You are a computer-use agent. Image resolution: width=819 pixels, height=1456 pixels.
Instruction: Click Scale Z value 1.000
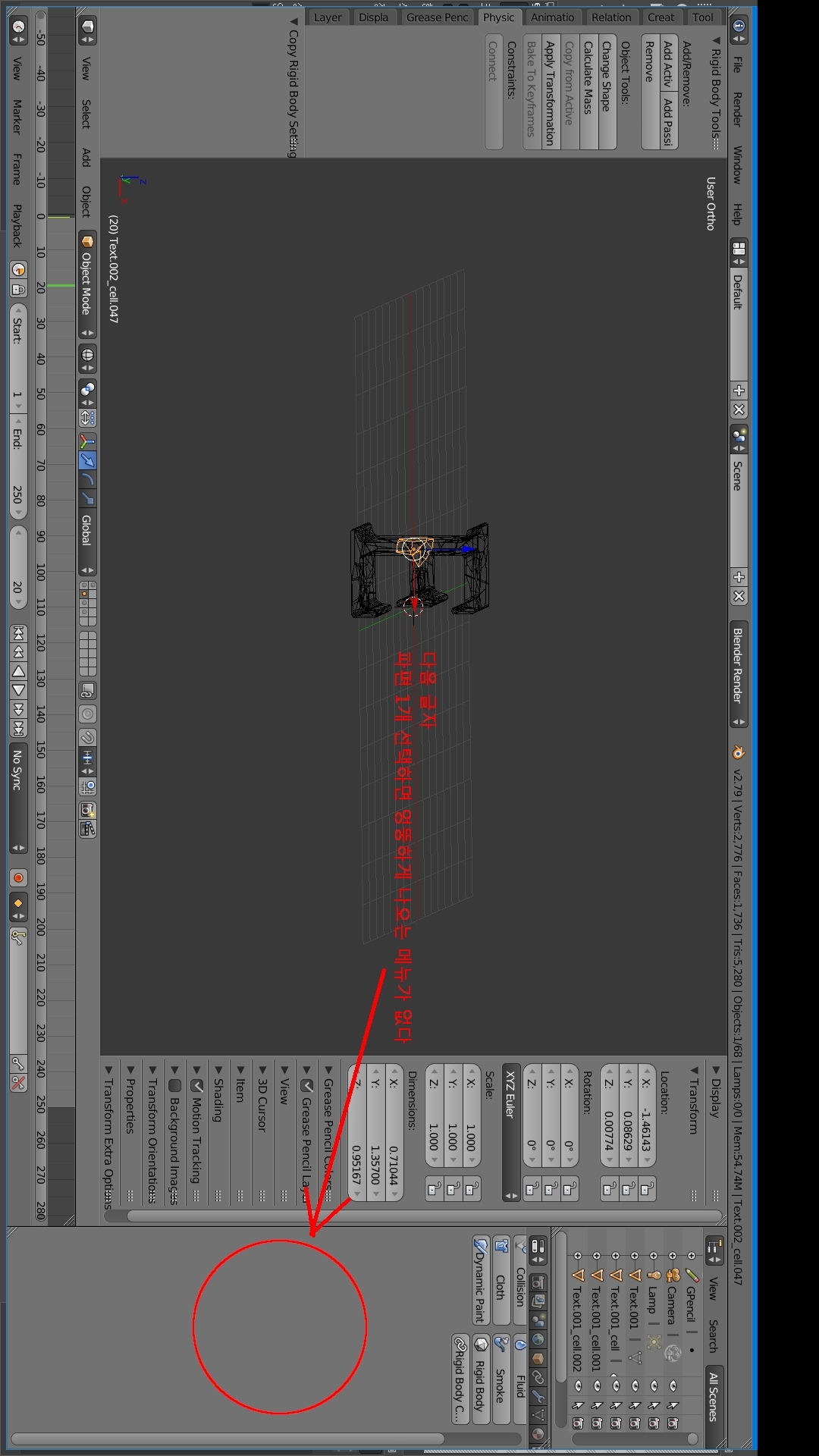coord(435,1116)
